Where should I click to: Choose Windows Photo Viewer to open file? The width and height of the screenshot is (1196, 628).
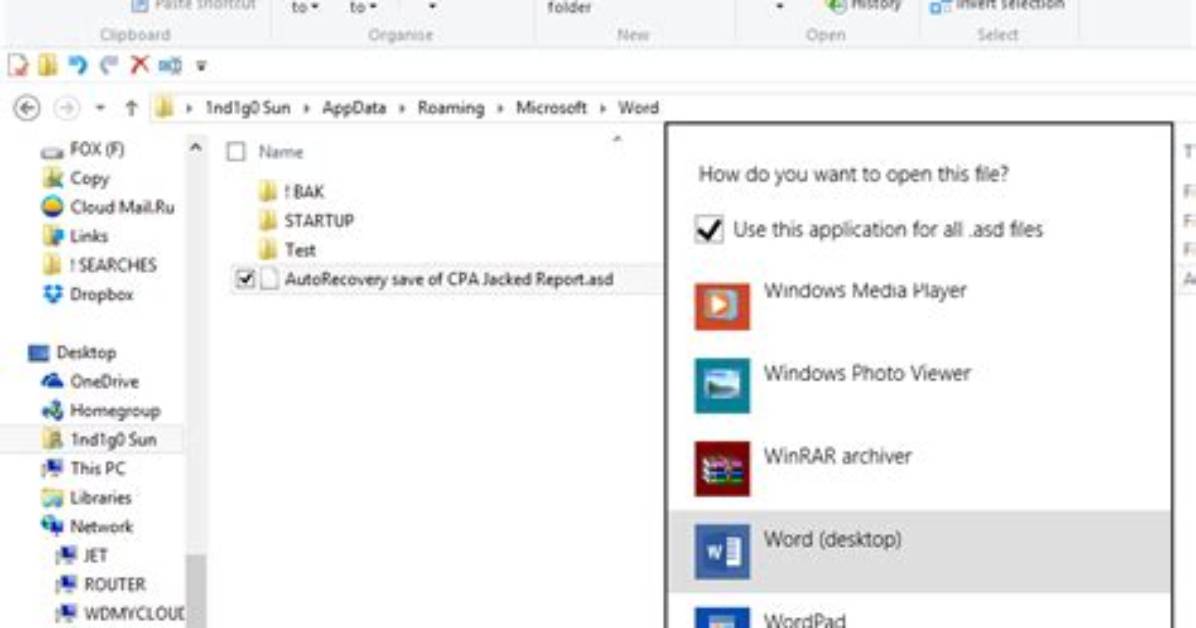click(919, 386)
